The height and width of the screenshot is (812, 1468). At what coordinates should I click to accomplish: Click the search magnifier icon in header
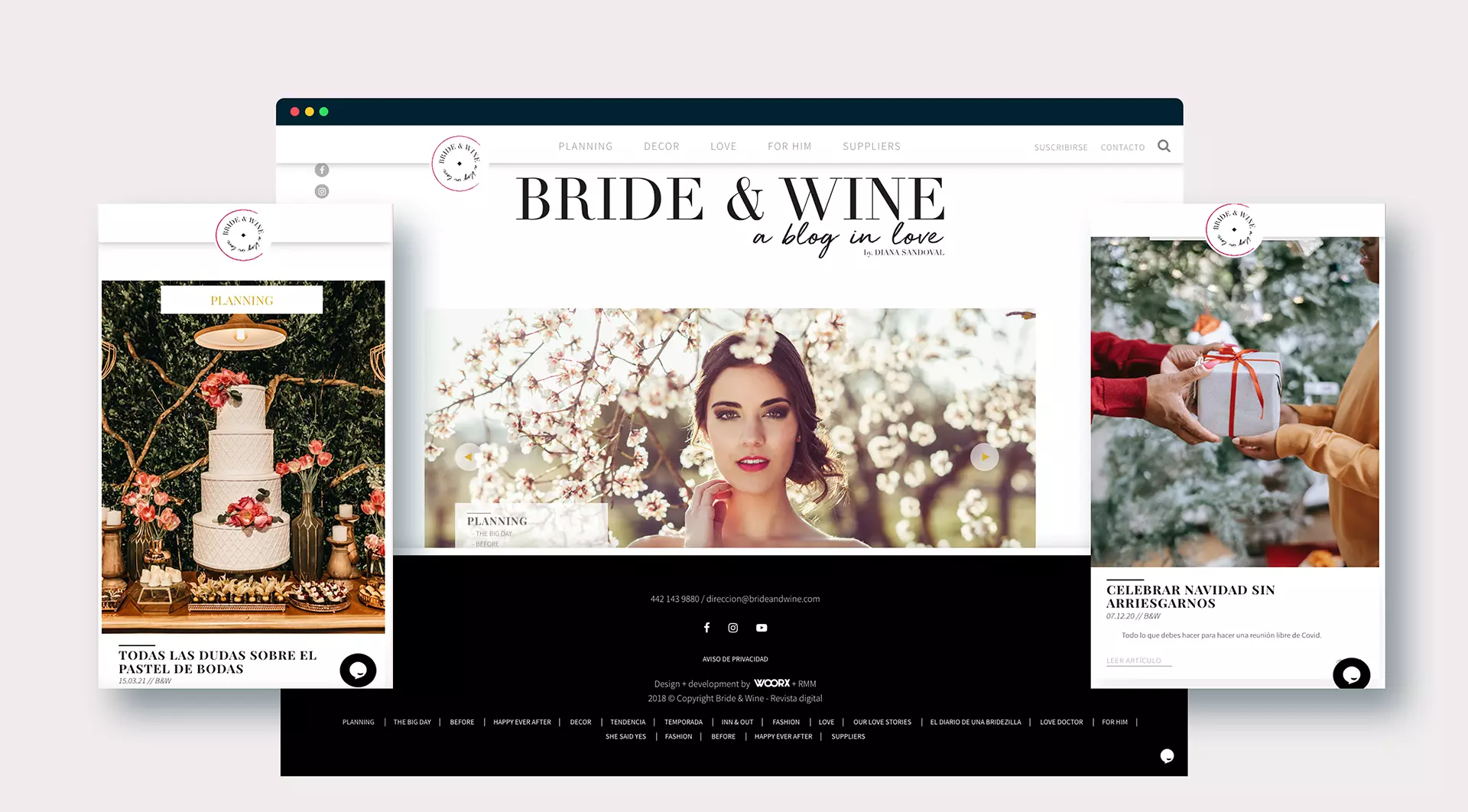tap(1164, 146)
